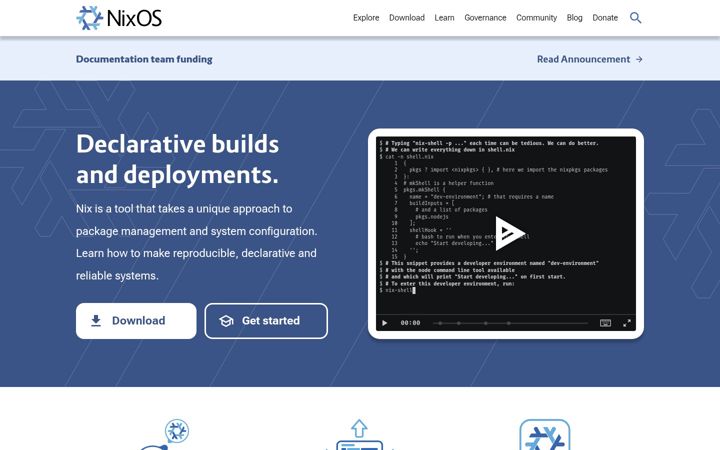Click the large play triangle on the terminal video
This screenshot has height=450, width=720.
[x=509, y=233]
